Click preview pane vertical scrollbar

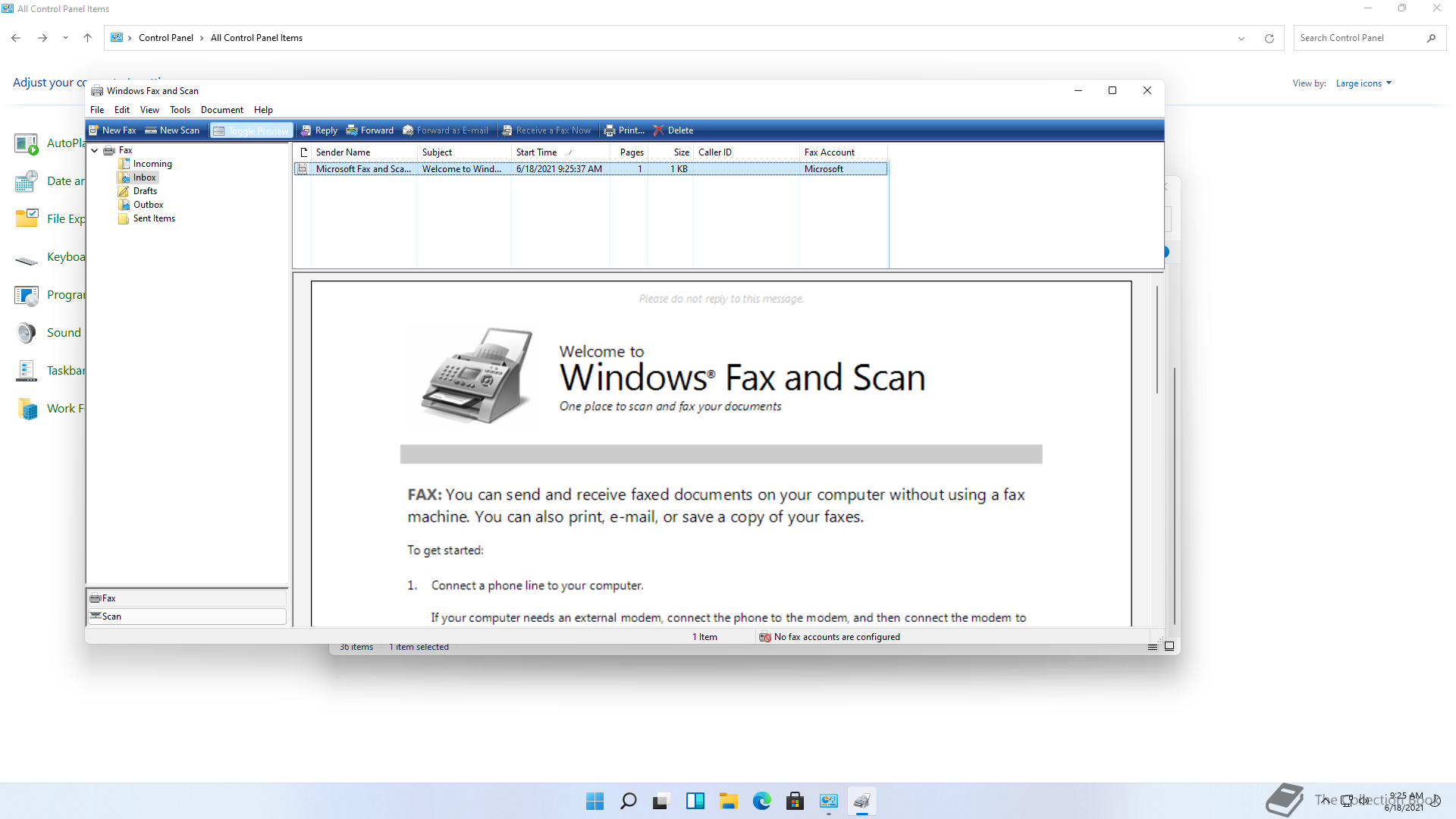(1157, 340)
